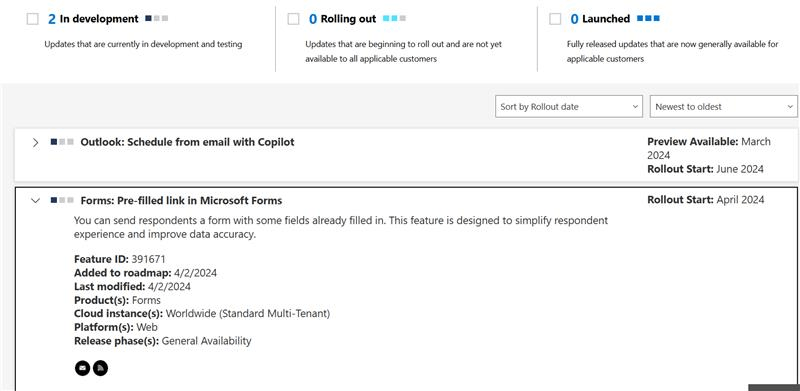Select the Outlook: Schedule from email with Copilot title
The image size is (800, 391).
click(x=187, y=142)
